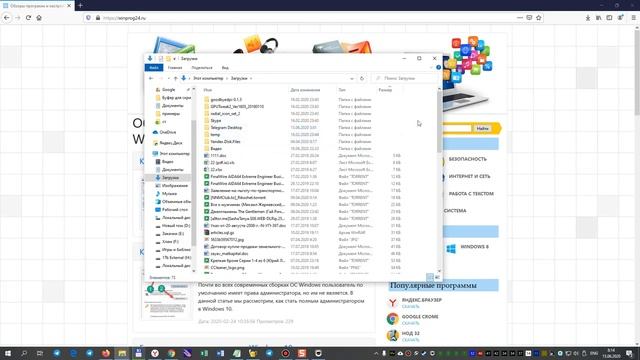Select the Видео folder in the file list
This screenshot has width=640, height=360.
click(x=216, y=149)
